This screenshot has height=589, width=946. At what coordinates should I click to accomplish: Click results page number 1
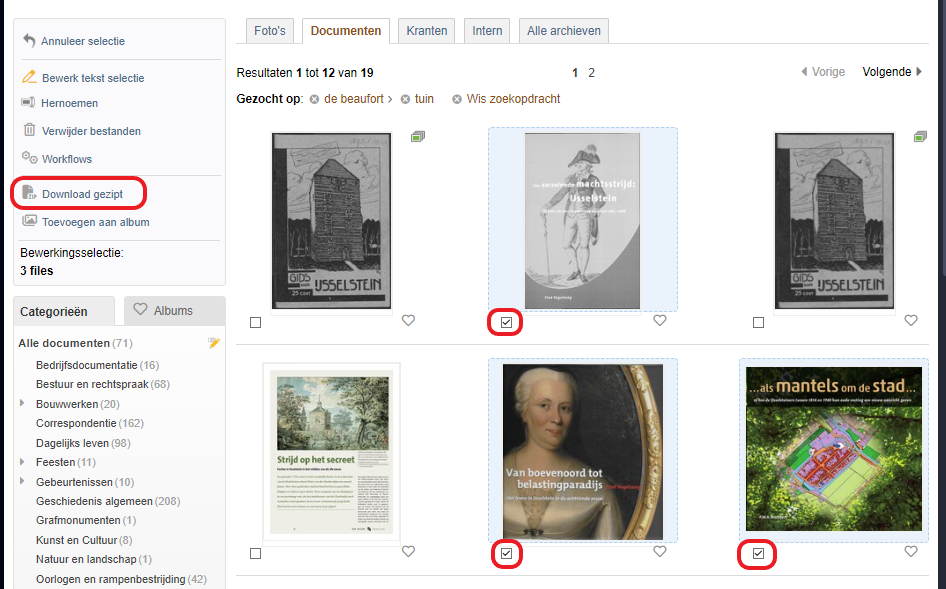click(575, 73)
